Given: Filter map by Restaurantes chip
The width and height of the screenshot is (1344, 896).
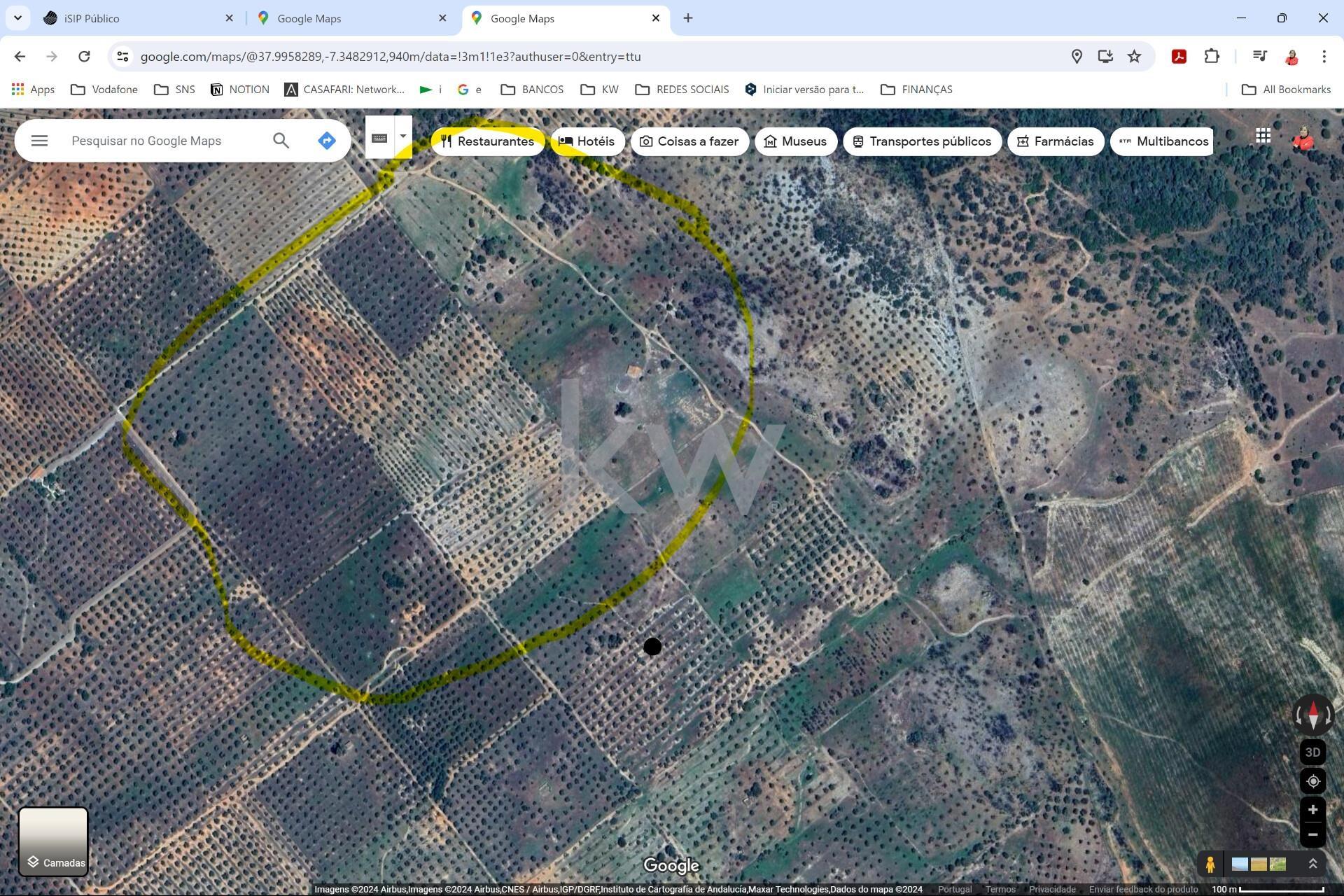Looking at the screenshot, I should click(x=487, y=141).
